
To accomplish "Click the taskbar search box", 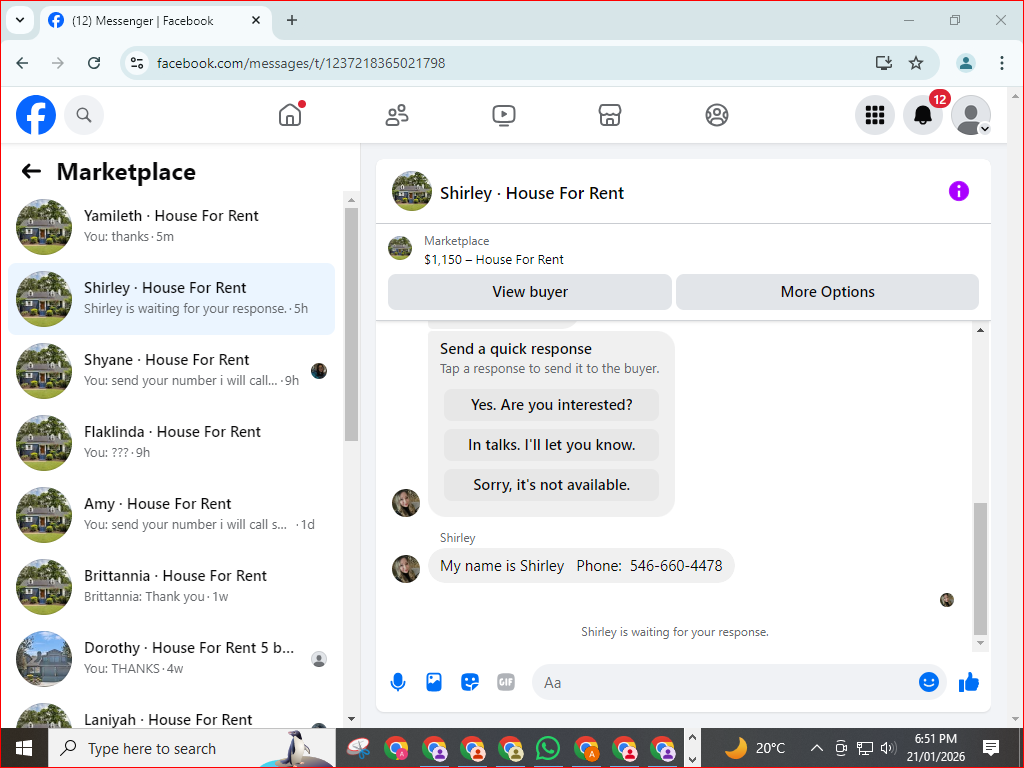I will [192, 748].
